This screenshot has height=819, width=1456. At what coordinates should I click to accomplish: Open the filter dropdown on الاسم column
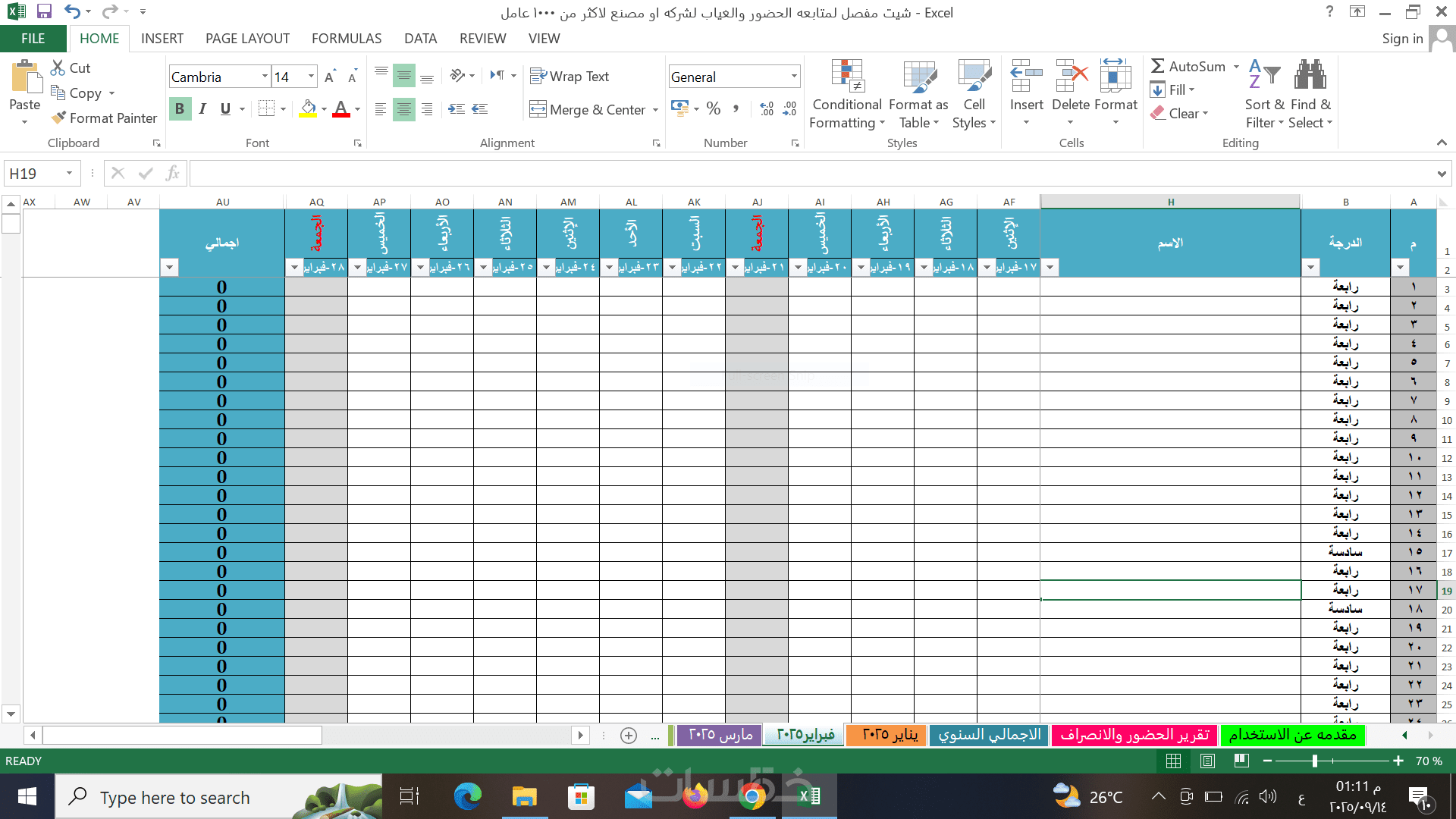click(1050, 267)
